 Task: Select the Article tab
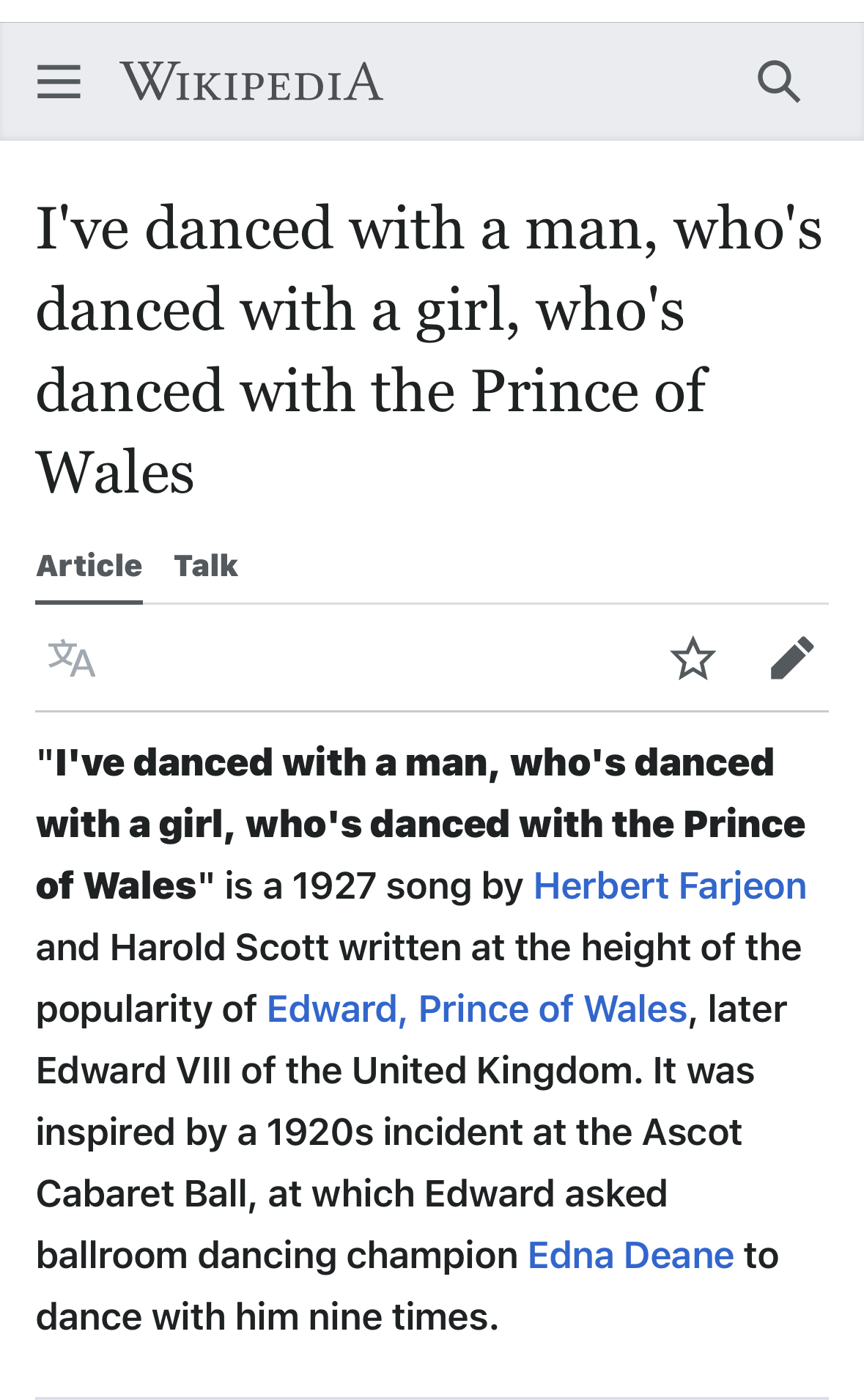[x=89, y=566]
